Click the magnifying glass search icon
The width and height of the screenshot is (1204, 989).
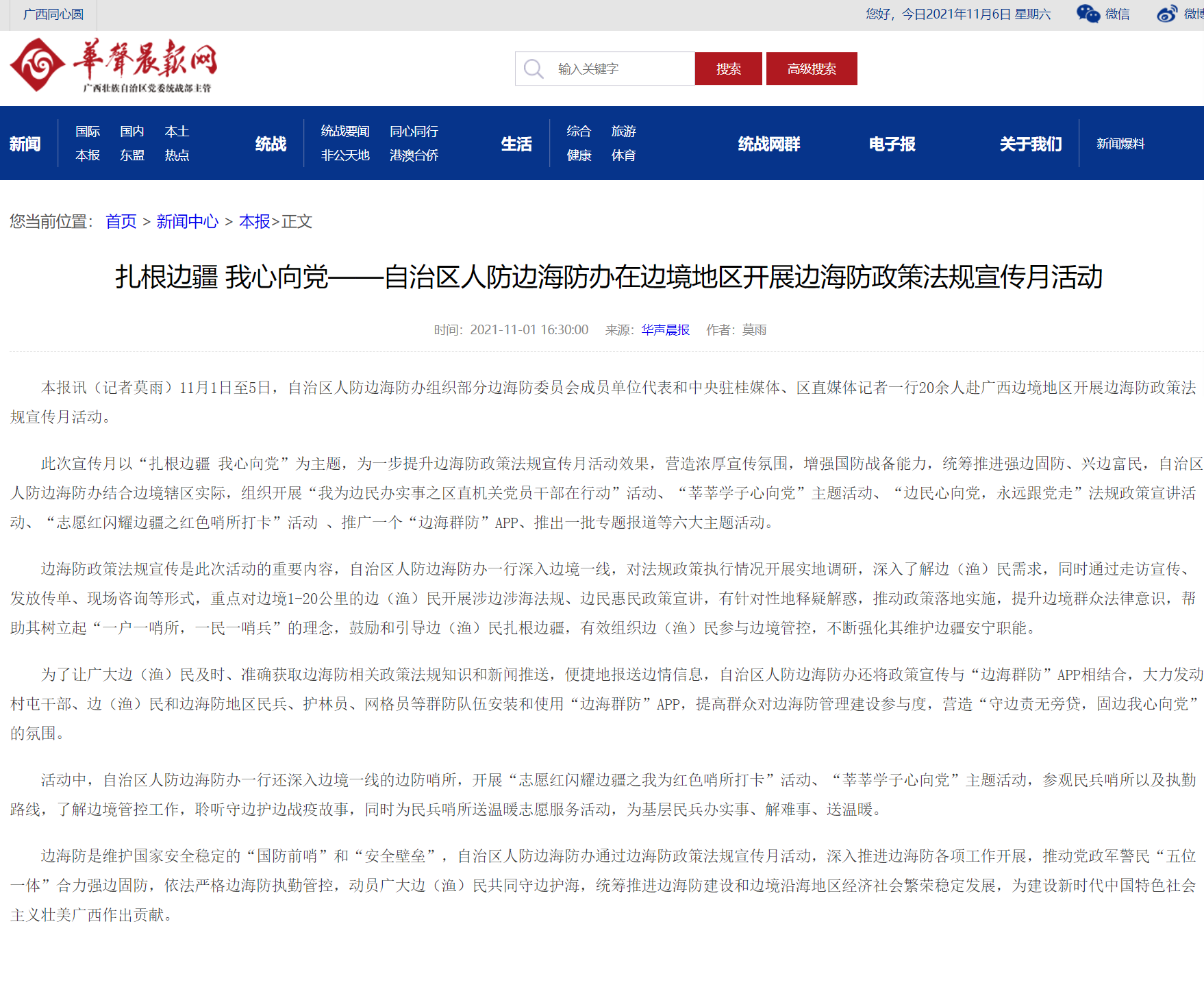(x=533, y=68)
